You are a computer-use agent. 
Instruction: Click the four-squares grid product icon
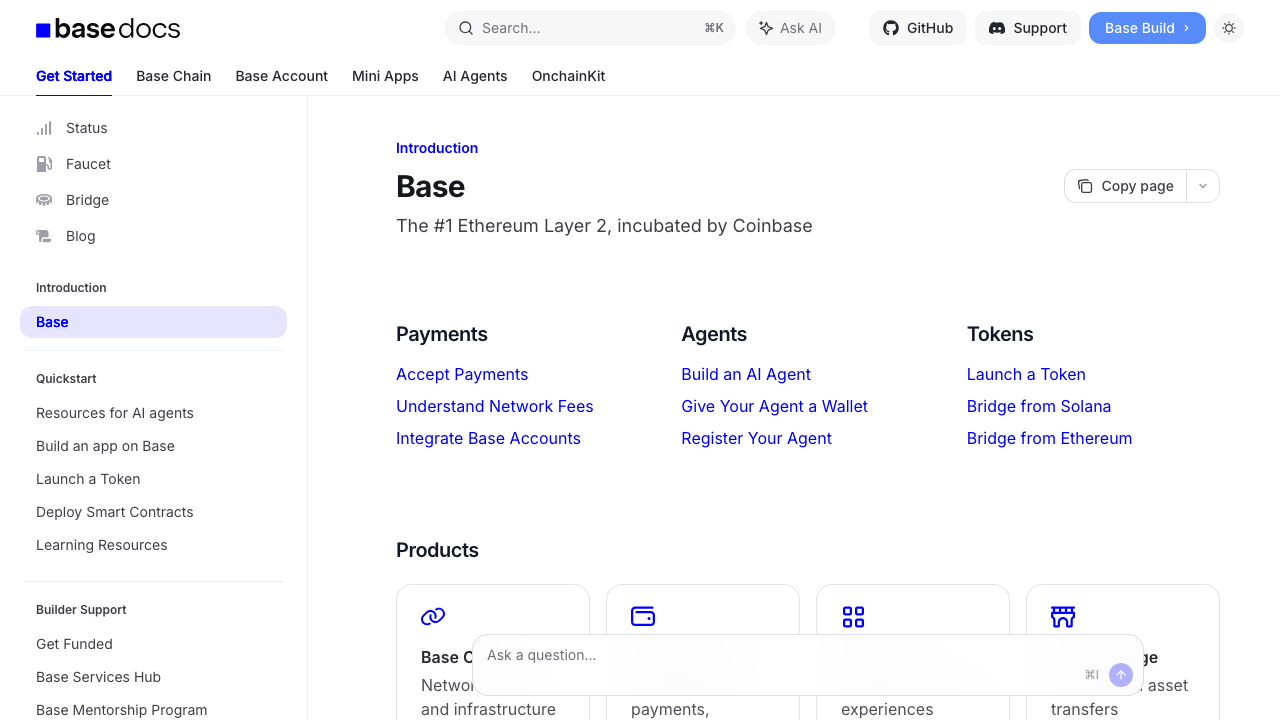point(853,616)
